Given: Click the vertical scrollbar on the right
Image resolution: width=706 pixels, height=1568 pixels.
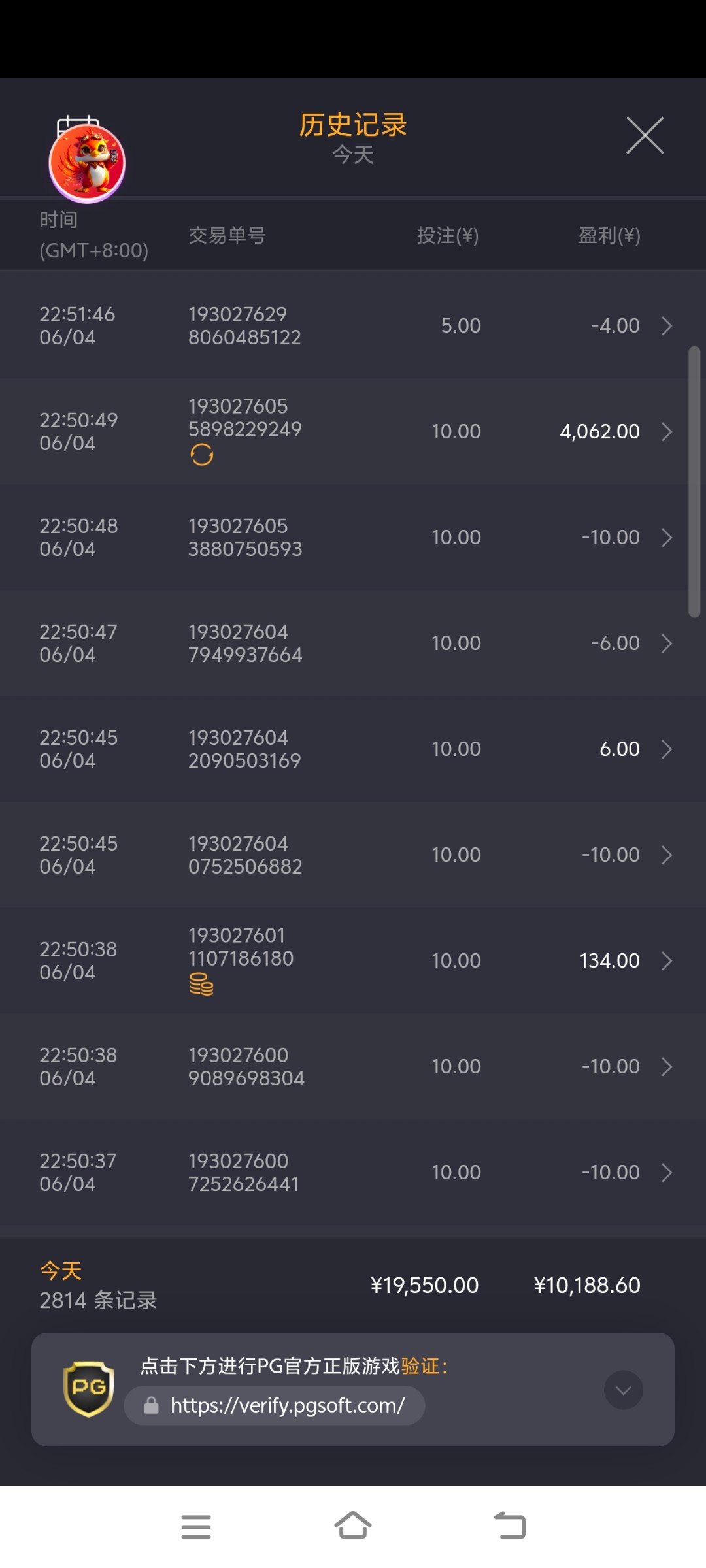Looking at the screenshot, I should 694,482.
